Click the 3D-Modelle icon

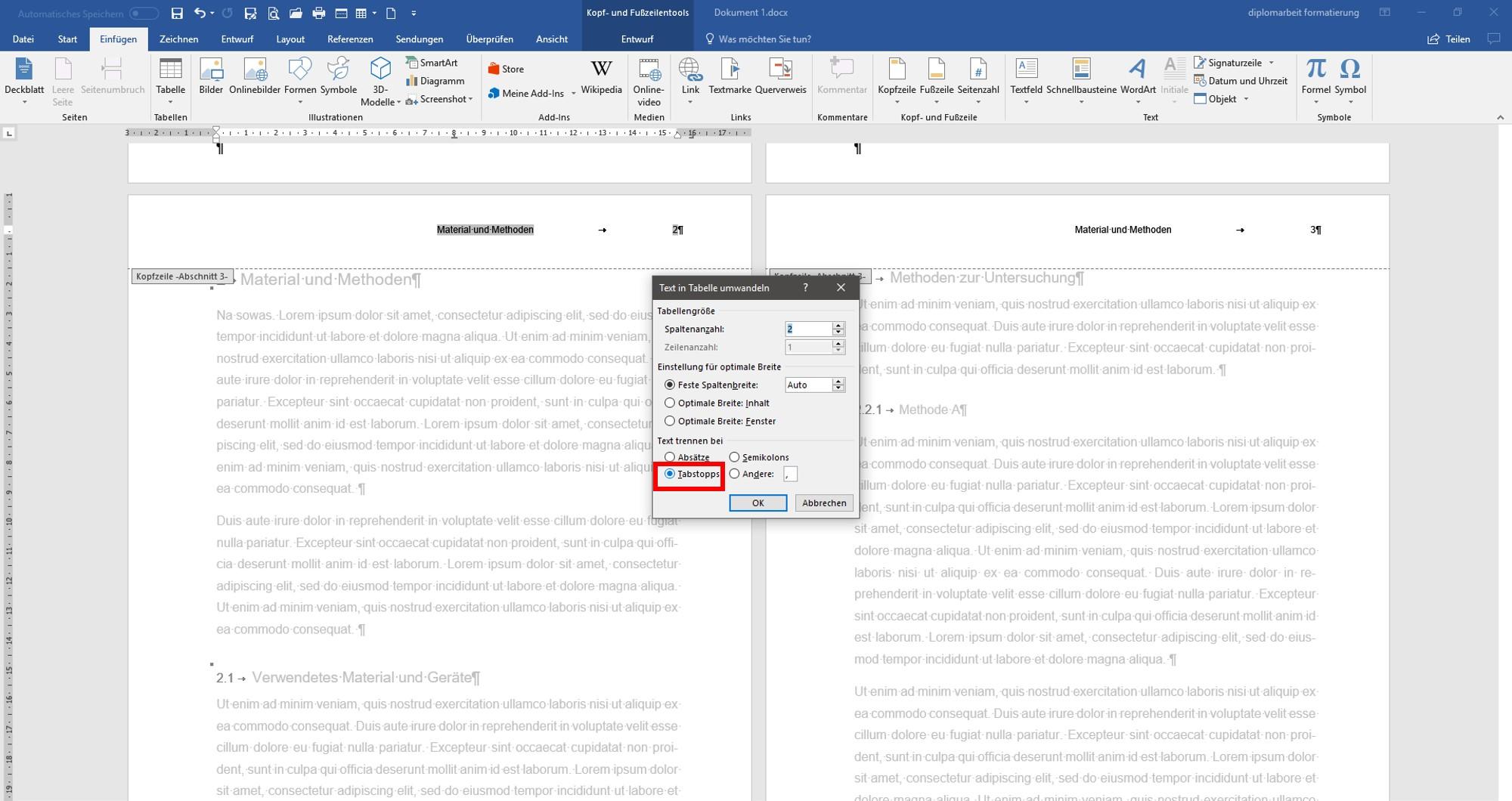[x=380, y=81]
